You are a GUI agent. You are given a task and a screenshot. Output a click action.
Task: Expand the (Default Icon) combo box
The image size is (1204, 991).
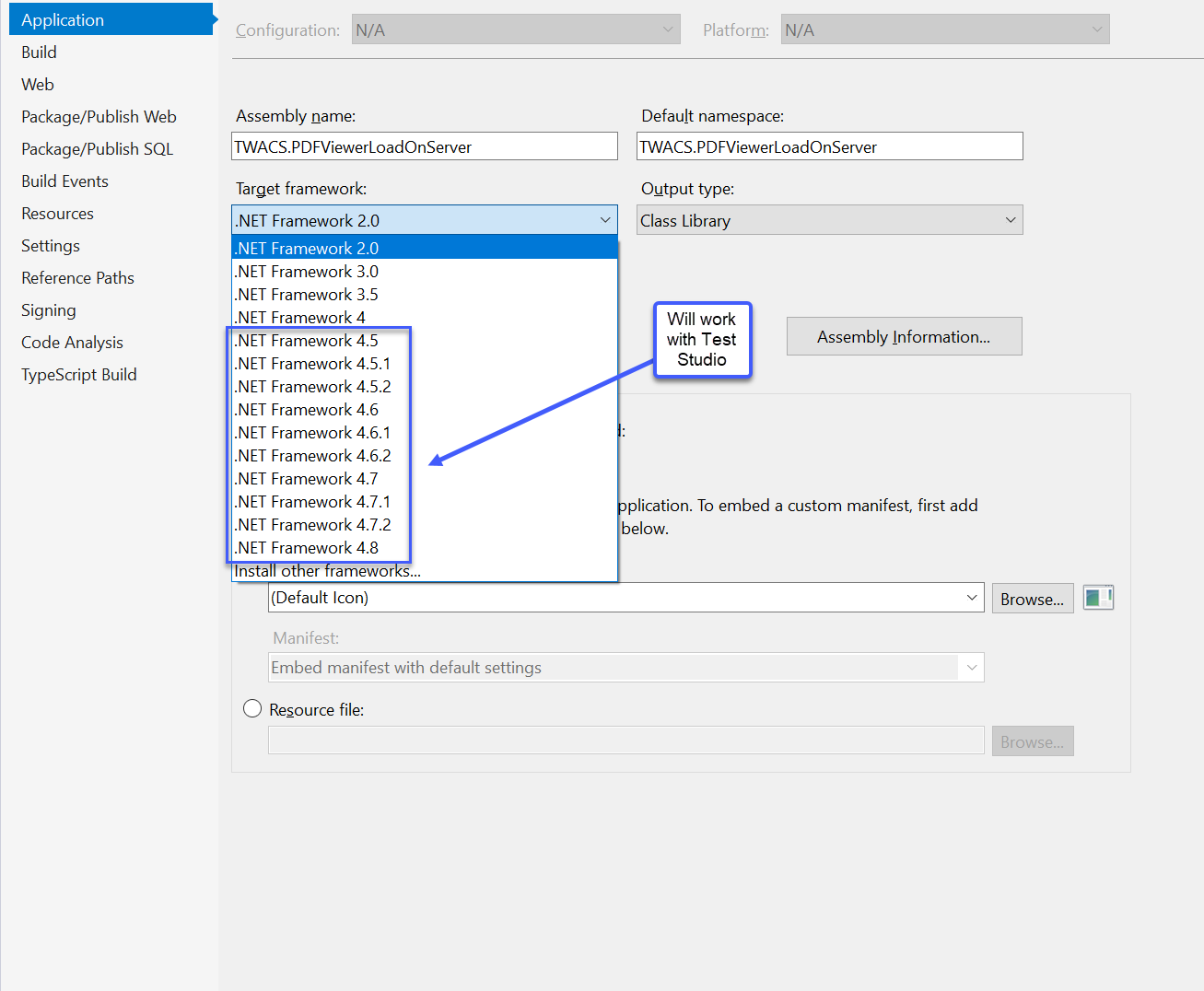[x=972, y=598]
